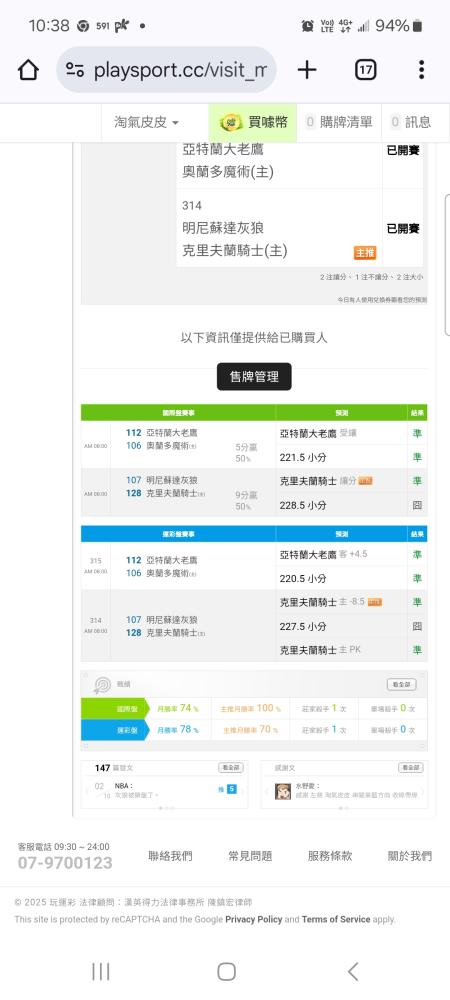Tap 主推月勝率 100 % statistic
Screen dimensions: 450x1000
pos(250,709)
